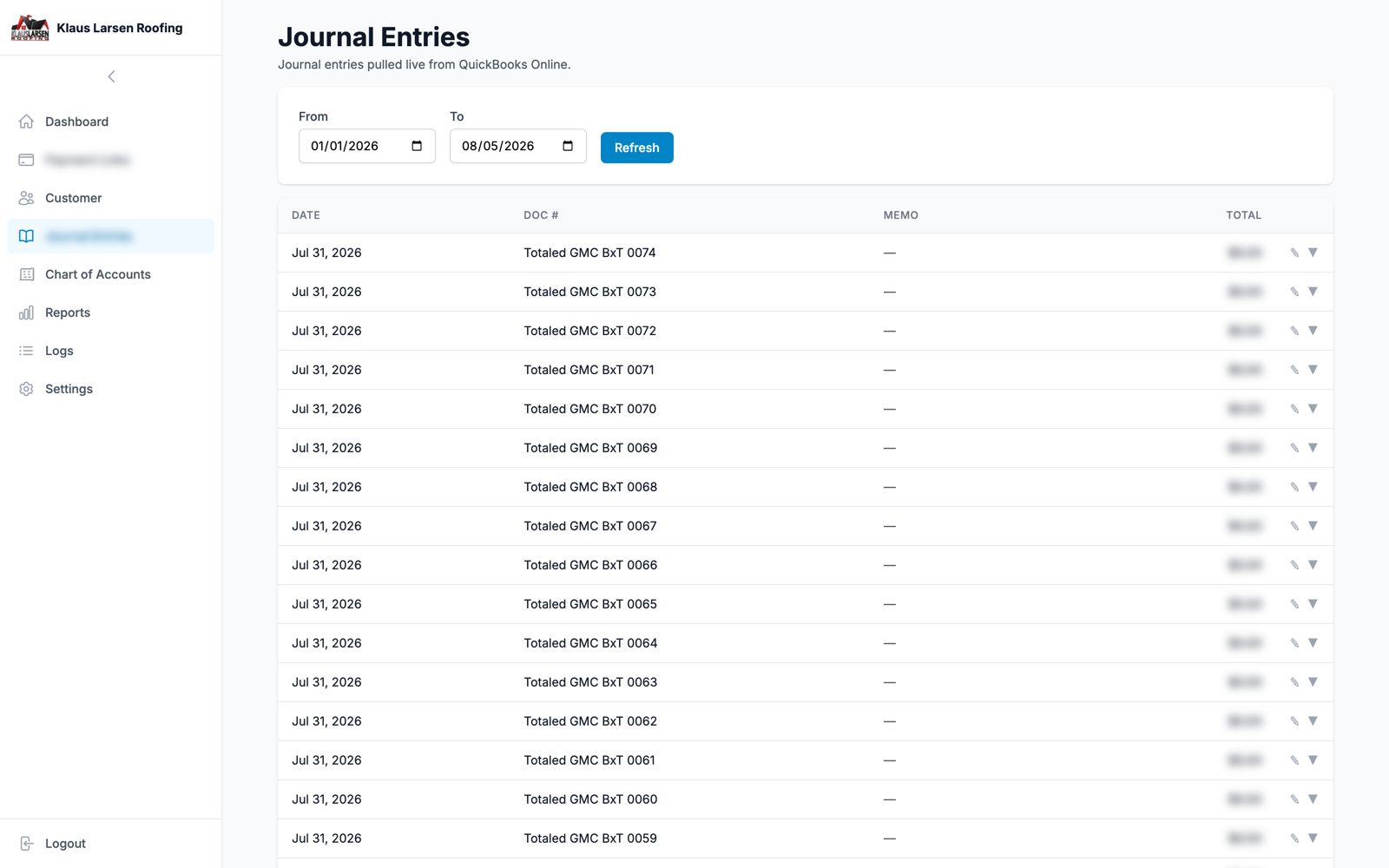Image resolution: width=1389 pixels, height=868 pixels.
Task: Open Settings from the sidebar
Action: (111, 389)
